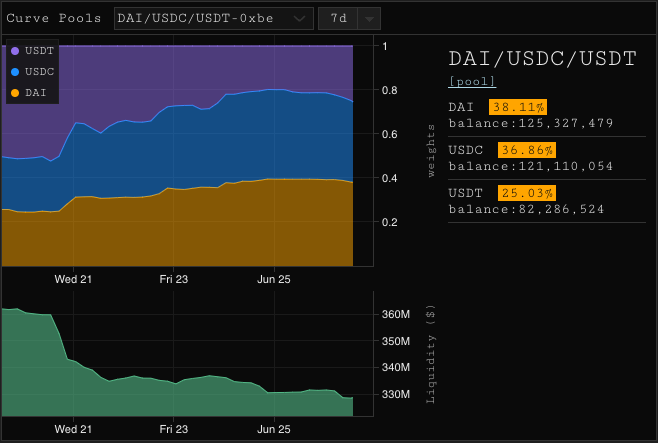Click the DAI/USDC/USDT pool heading
Screen dimensions: 658x443
543,58
